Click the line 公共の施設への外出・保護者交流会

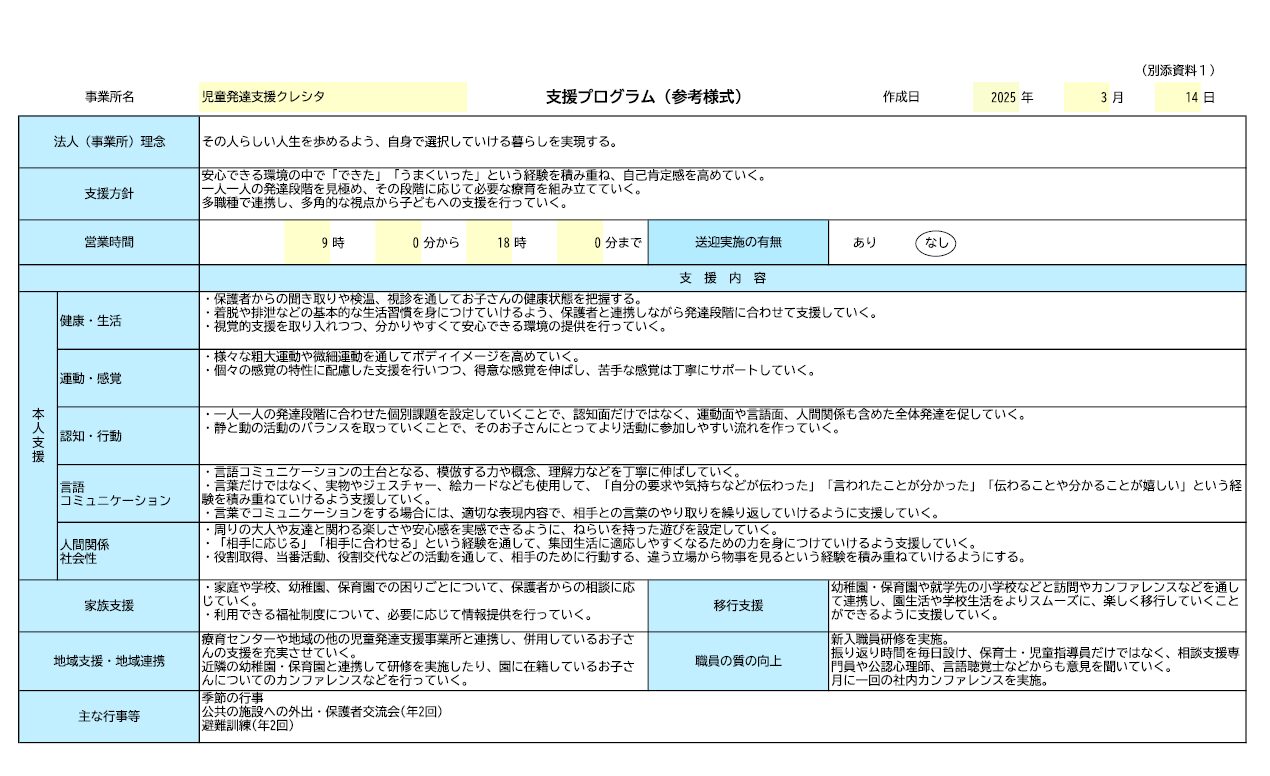(321, 712)
